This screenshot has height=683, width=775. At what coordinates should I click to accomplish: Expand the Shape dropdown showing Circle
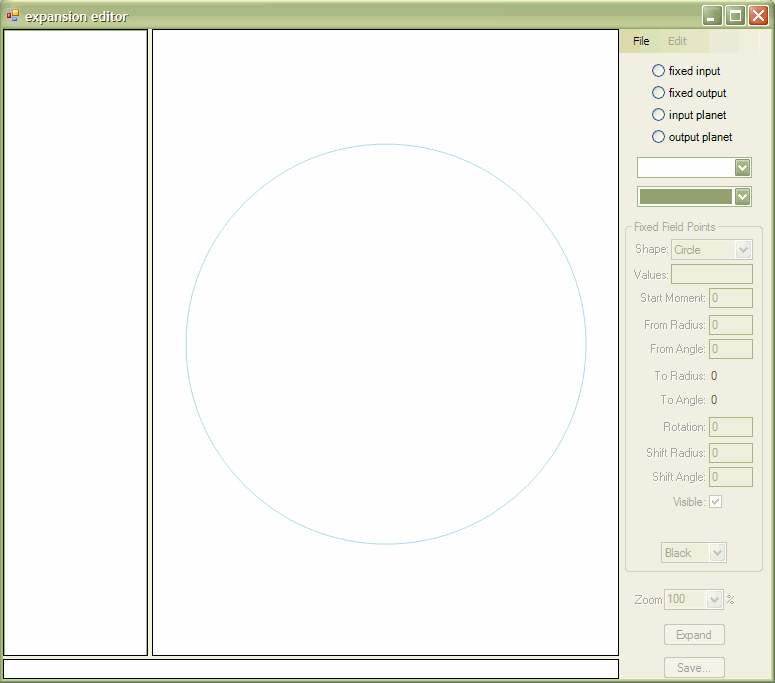711,250
